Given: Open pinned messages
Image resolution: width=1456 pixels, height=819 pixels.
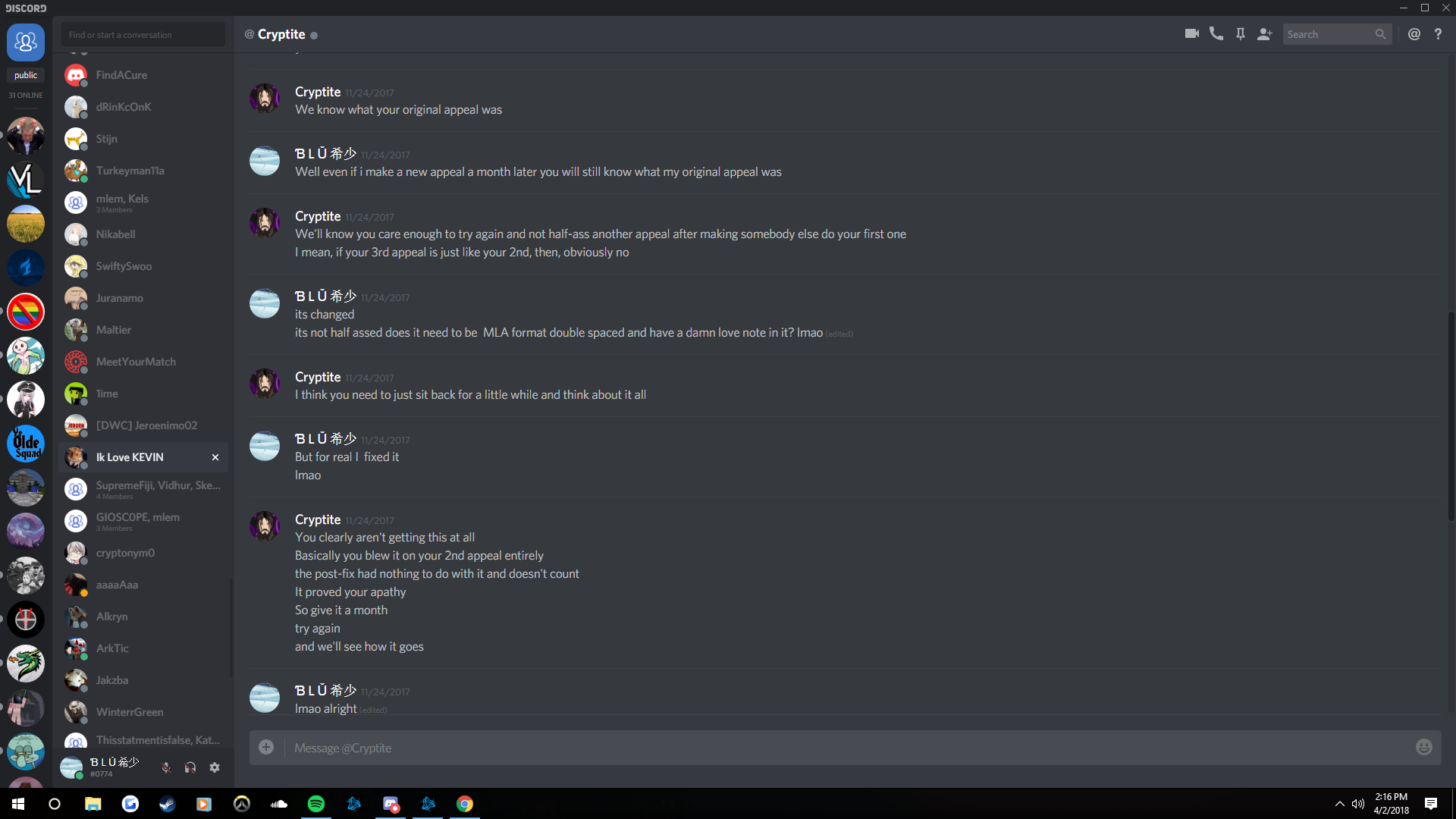Looking at the screenshot, I should [x=1240, y=34].
